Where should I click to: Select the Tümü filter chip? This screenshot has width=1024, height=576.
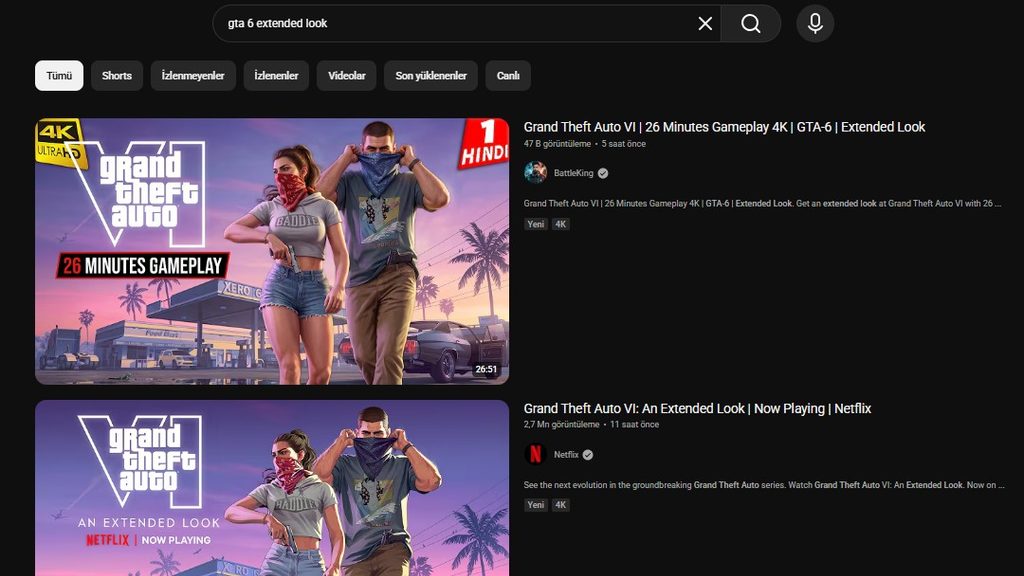[59, 76]
